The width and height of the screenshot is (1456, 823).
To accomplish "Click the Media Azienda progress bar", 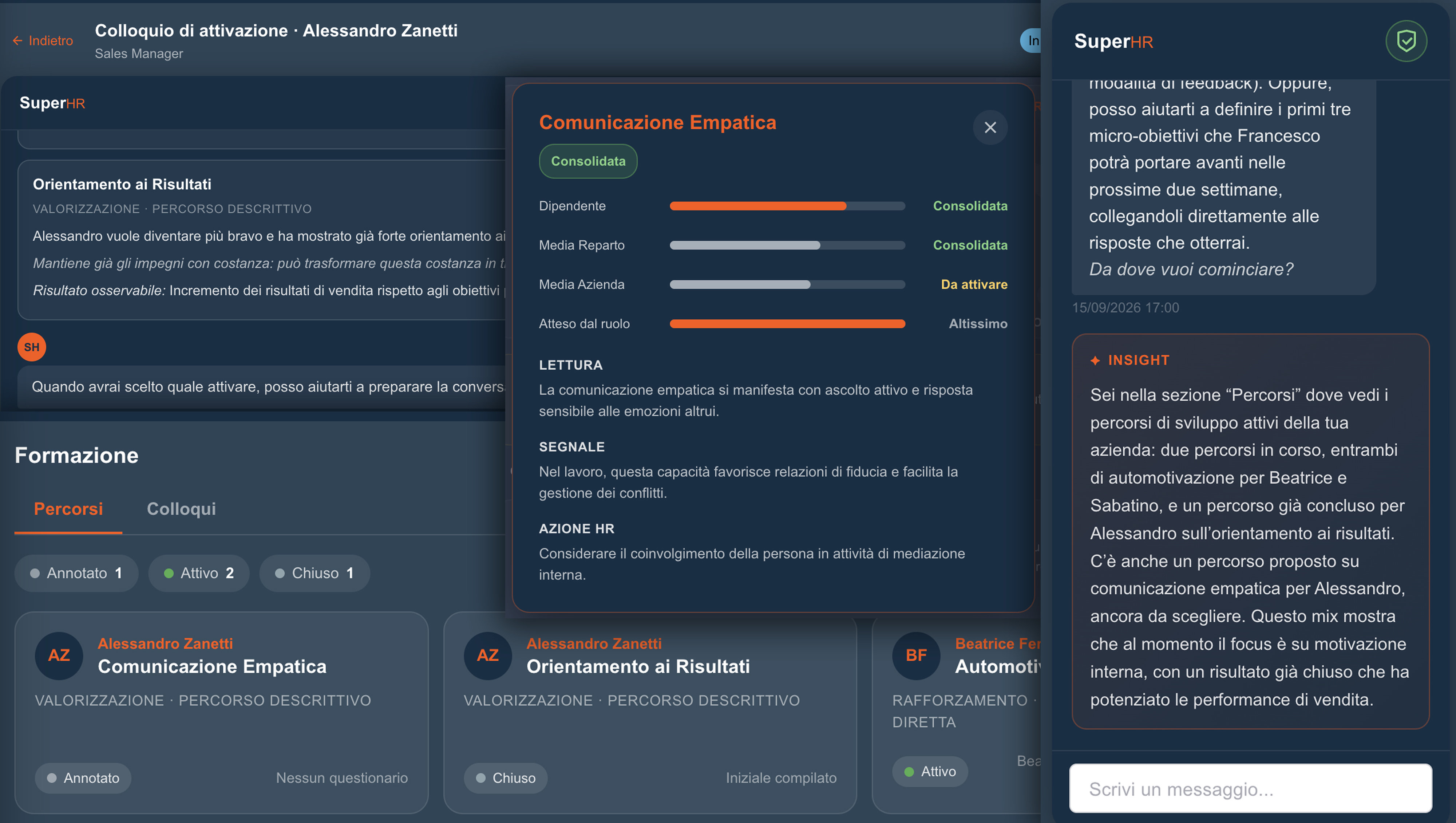I will coord(787,284).
